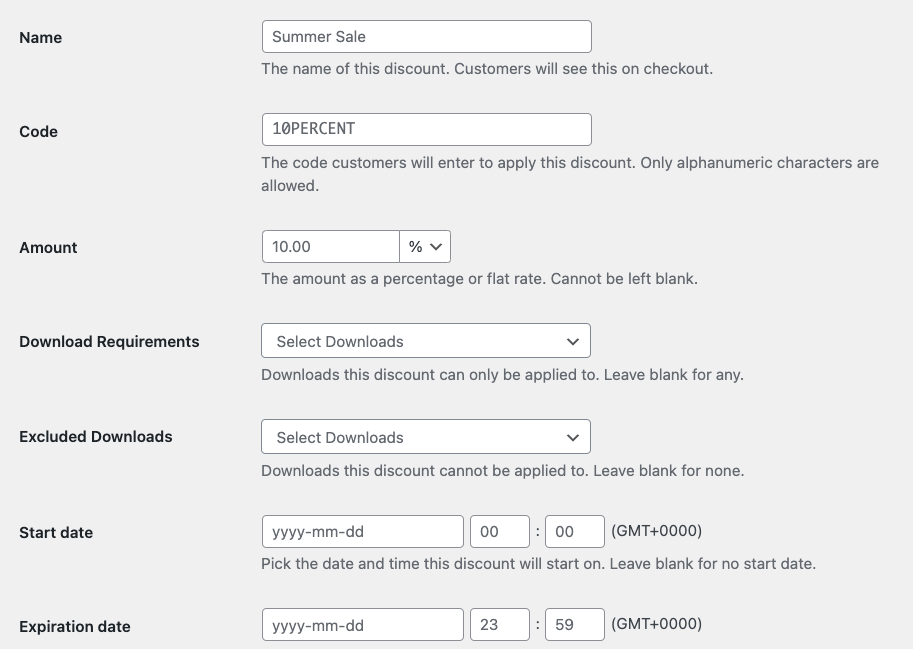This screenshot has width=913, height=649.
Task: Click the Excluded Downloads label
Action: click(x=96, y=437)
